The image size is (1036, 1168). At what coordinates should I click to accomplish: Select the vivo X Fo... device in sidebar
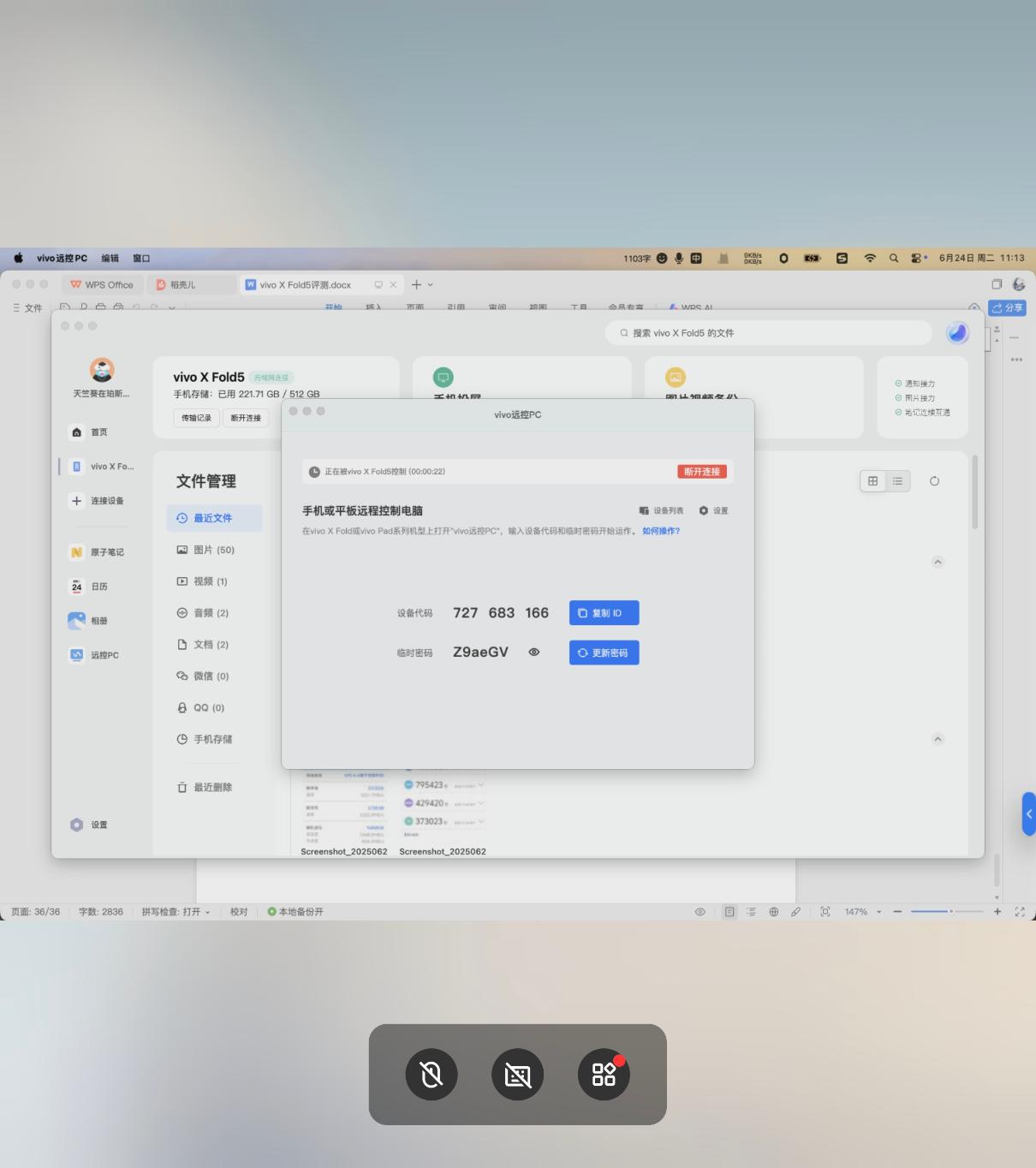103,467
